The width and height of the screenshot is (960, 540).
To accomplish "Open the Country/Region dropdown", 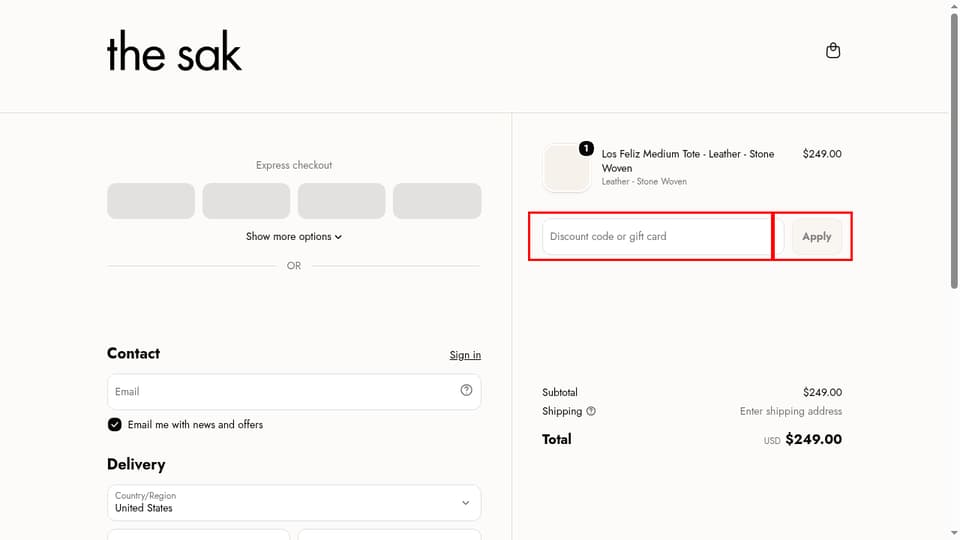I will pyautogui.click(x=294, y=503).
